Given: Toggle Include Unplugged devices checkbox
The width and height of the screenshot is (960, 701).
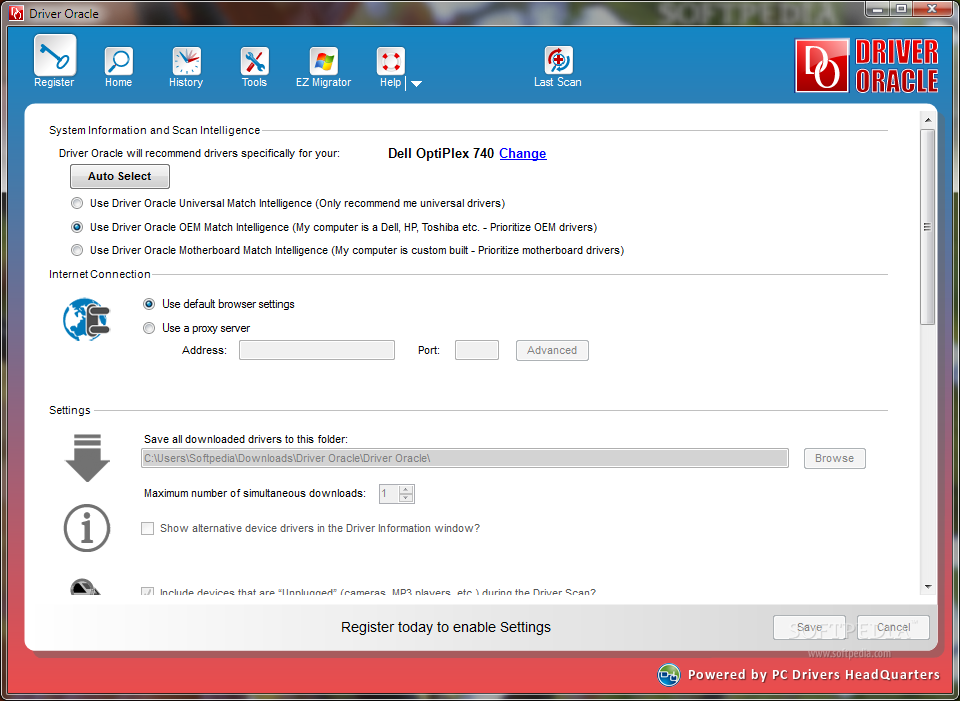Looking at the screenshot, I should pos(148,591).
